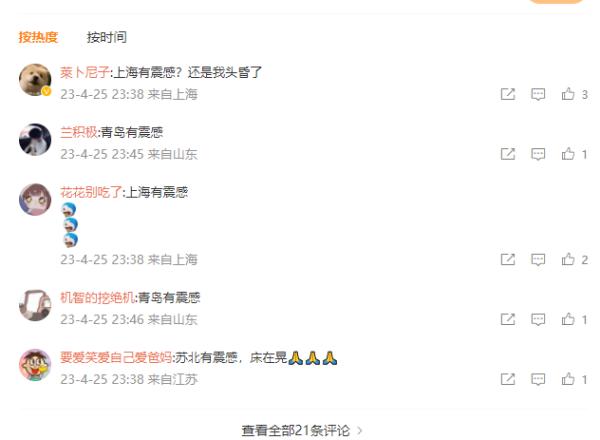Like the comment by 兰积极

click(568, 154)
